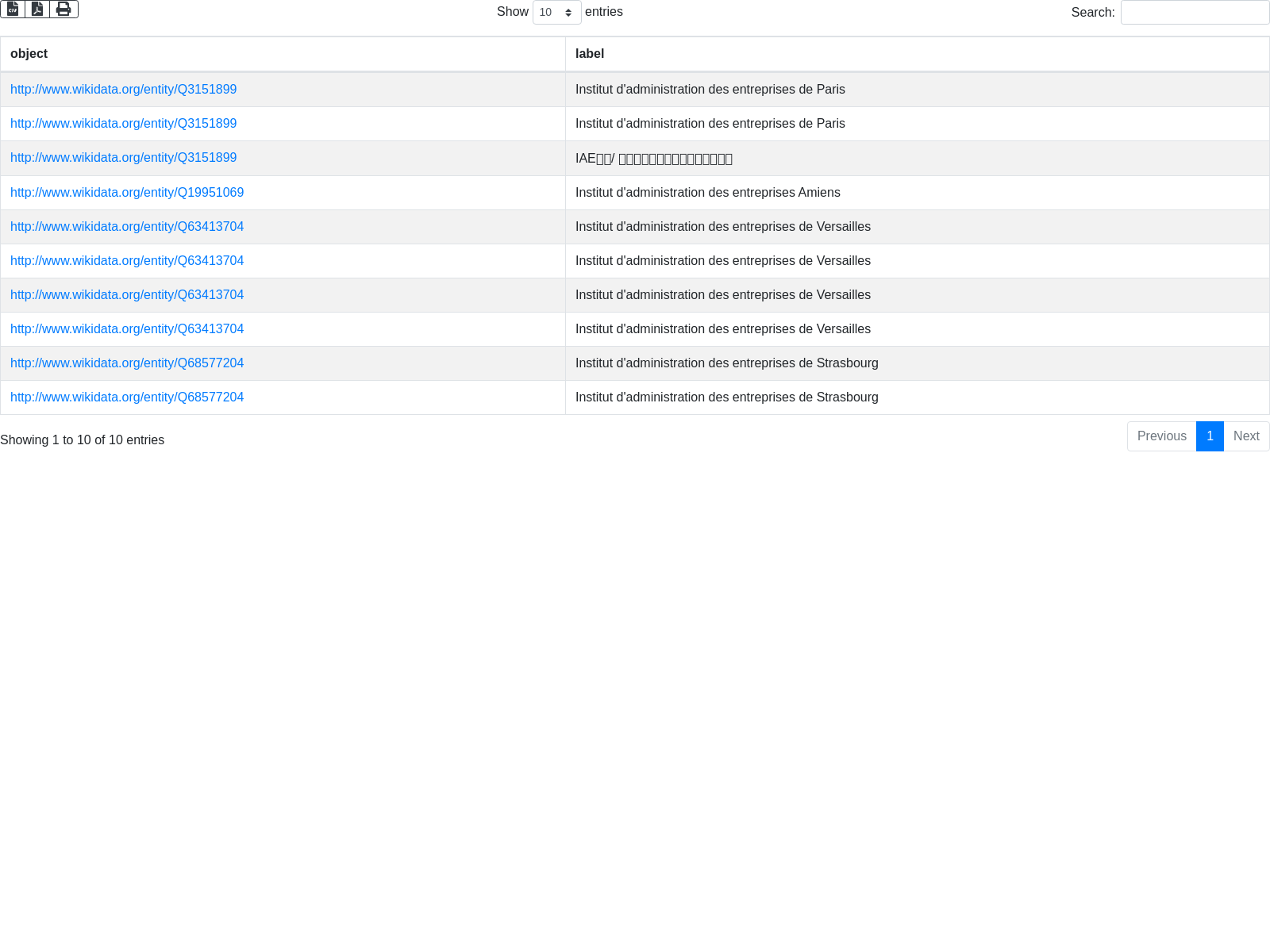Open the Q3151899 link in second row
1270x952 pixels.
tap(123, 124)
